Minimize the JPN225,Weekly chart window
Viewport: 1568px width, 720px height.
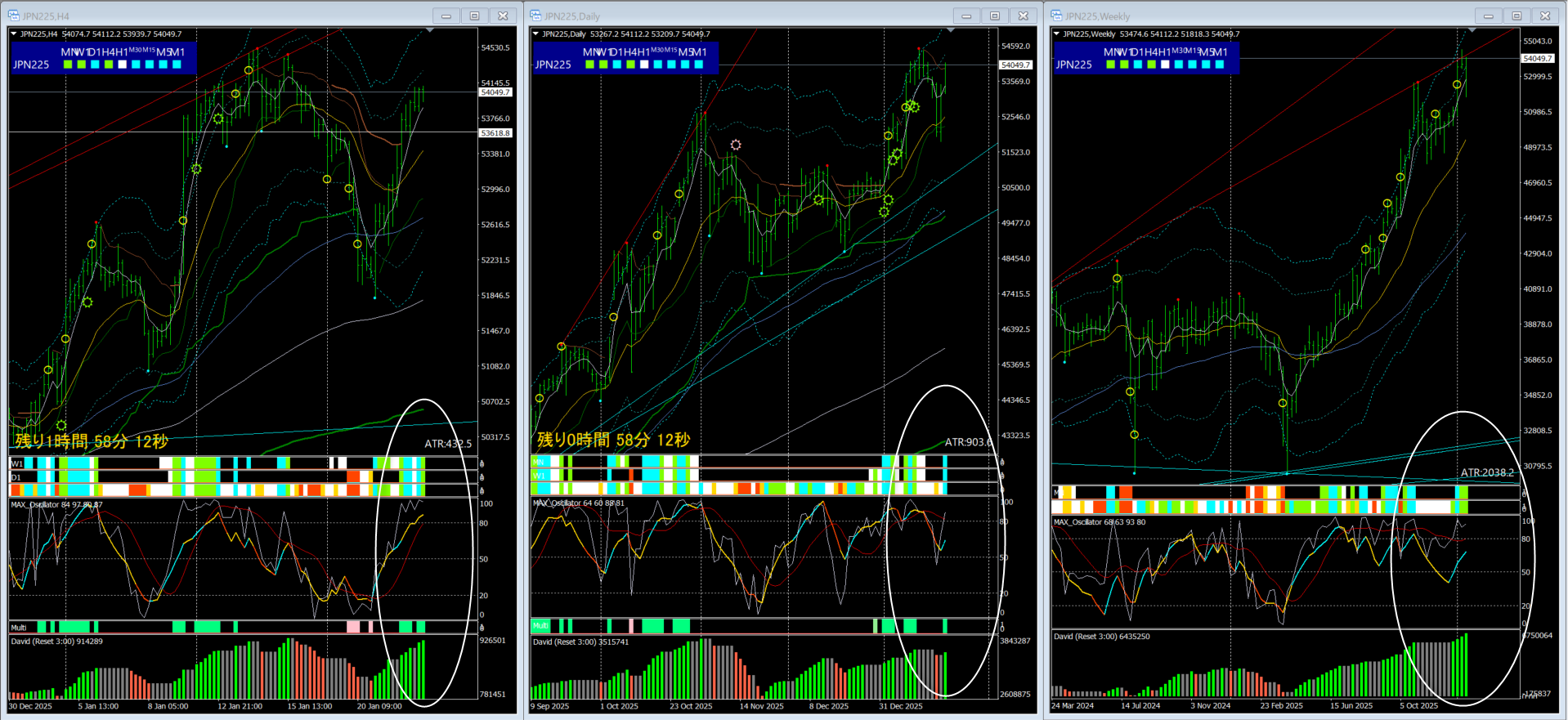[x=1488, y=16]
